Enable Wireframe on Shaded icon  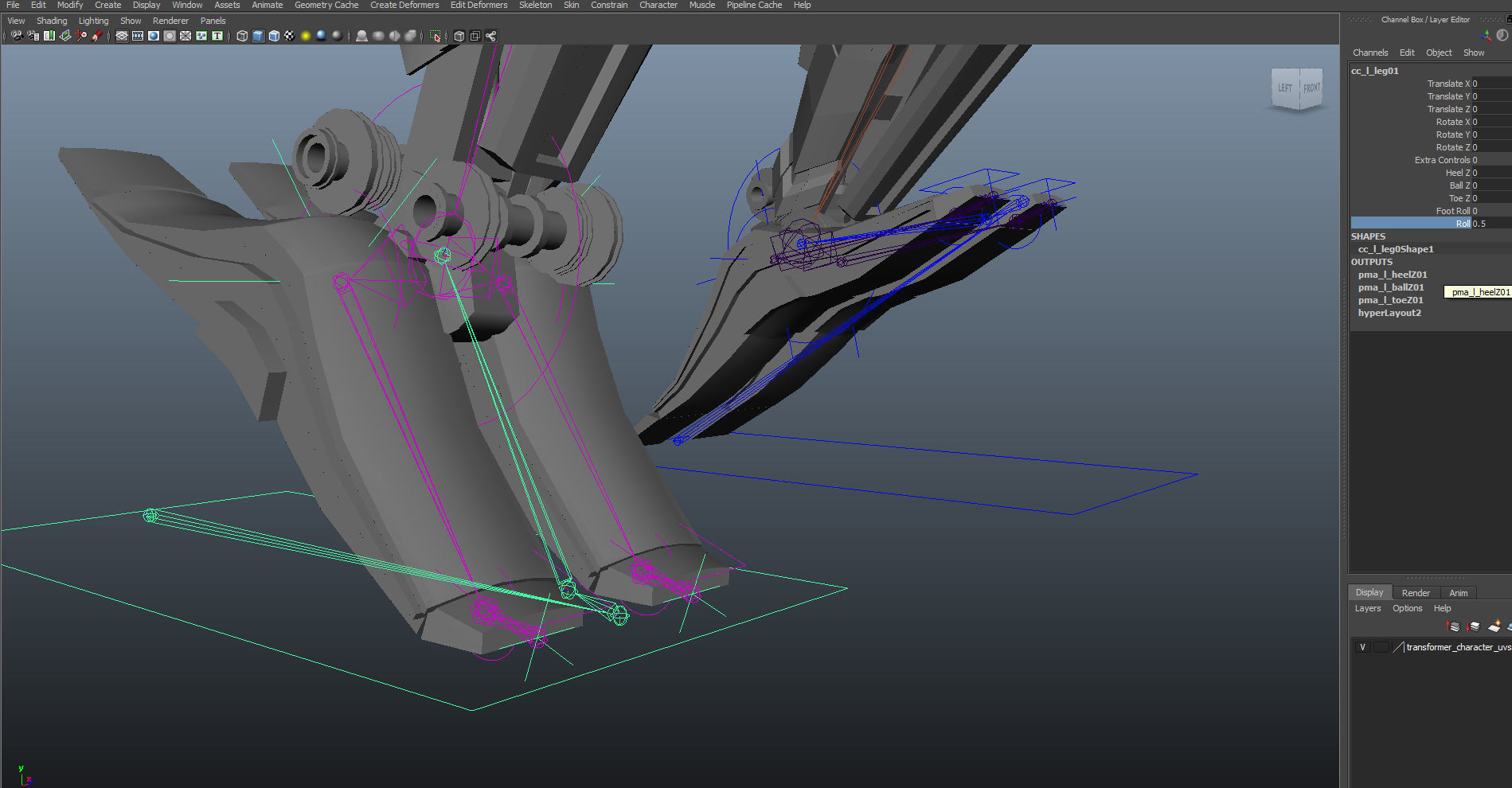point(274,36)
